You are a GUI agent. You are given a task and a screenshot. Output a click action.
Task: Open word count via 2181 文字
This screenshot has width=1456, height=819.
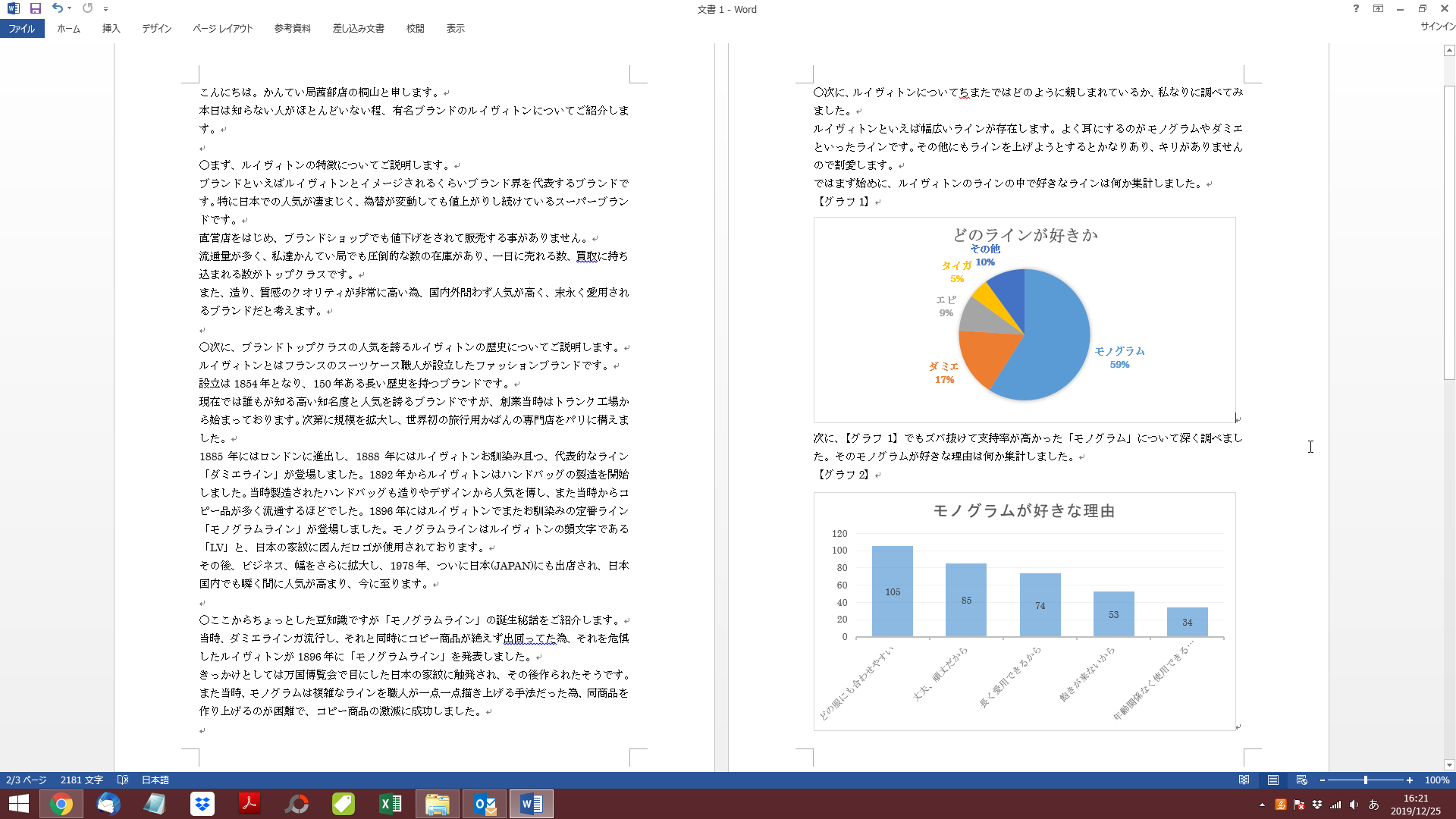click(x=82, y=780)
